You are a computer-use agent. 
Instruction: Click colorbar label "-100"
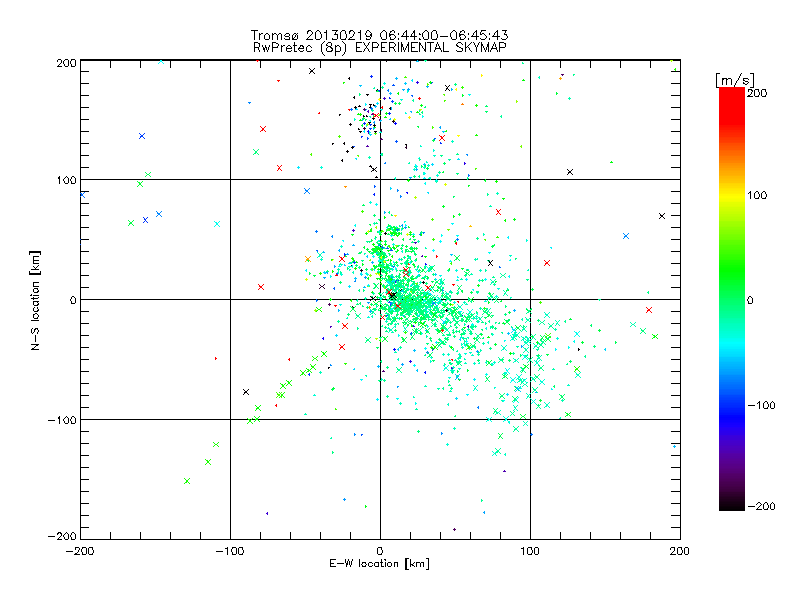pyautogui.click(x=761, y=405)
